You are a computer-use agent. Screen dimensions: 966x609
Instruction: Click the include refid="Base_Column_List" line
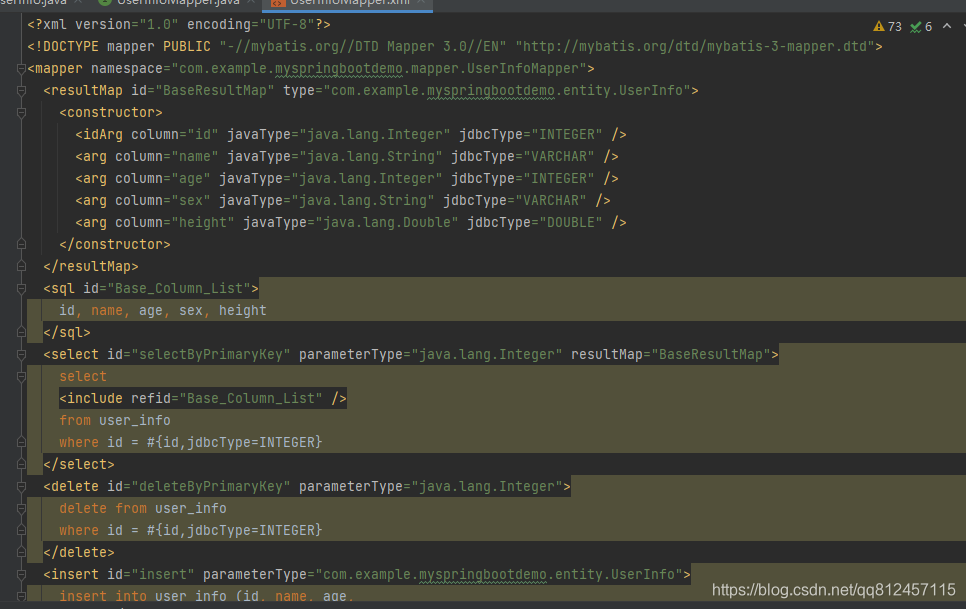[x=203, y=399]
